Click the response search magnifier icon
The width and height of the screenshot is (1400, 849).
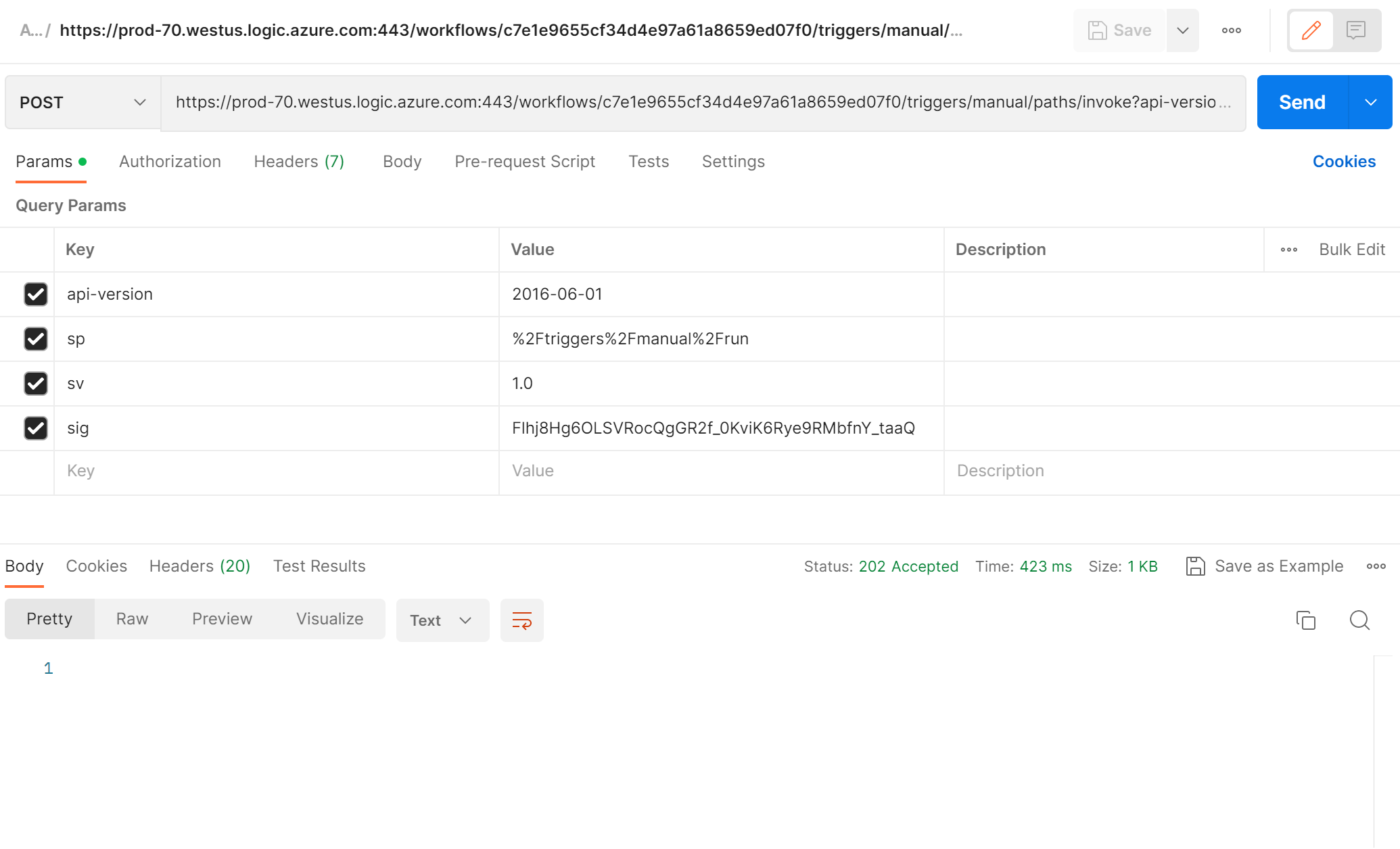(x=1359, y=620)
